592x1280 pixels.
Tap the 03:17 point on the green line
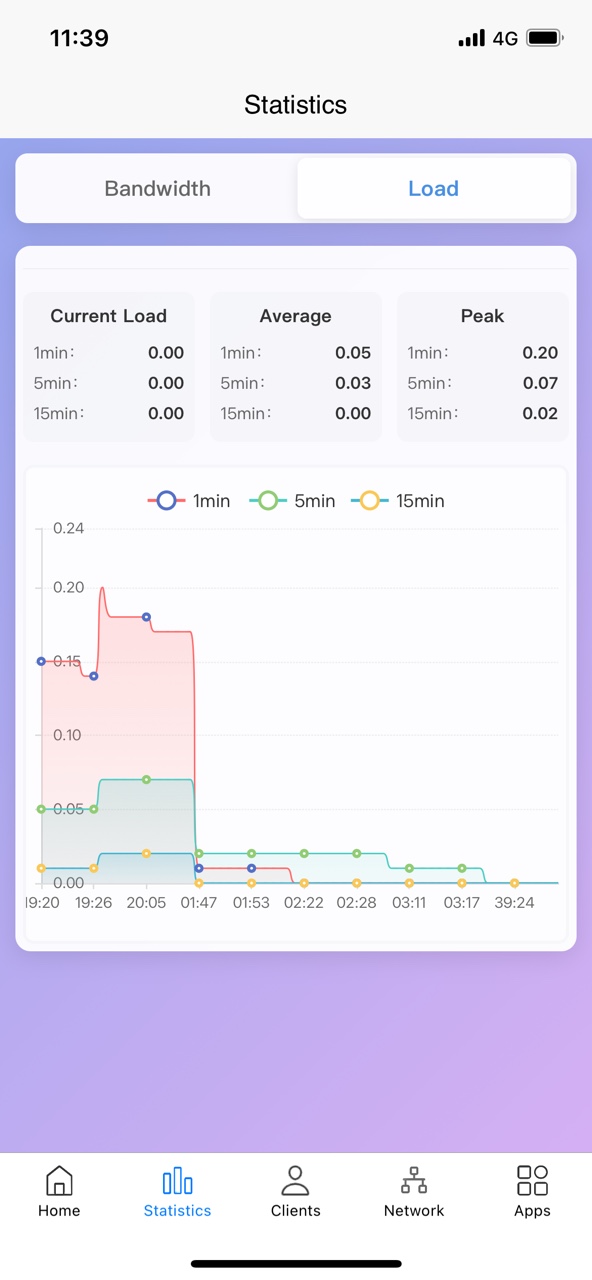click(462, 868)
